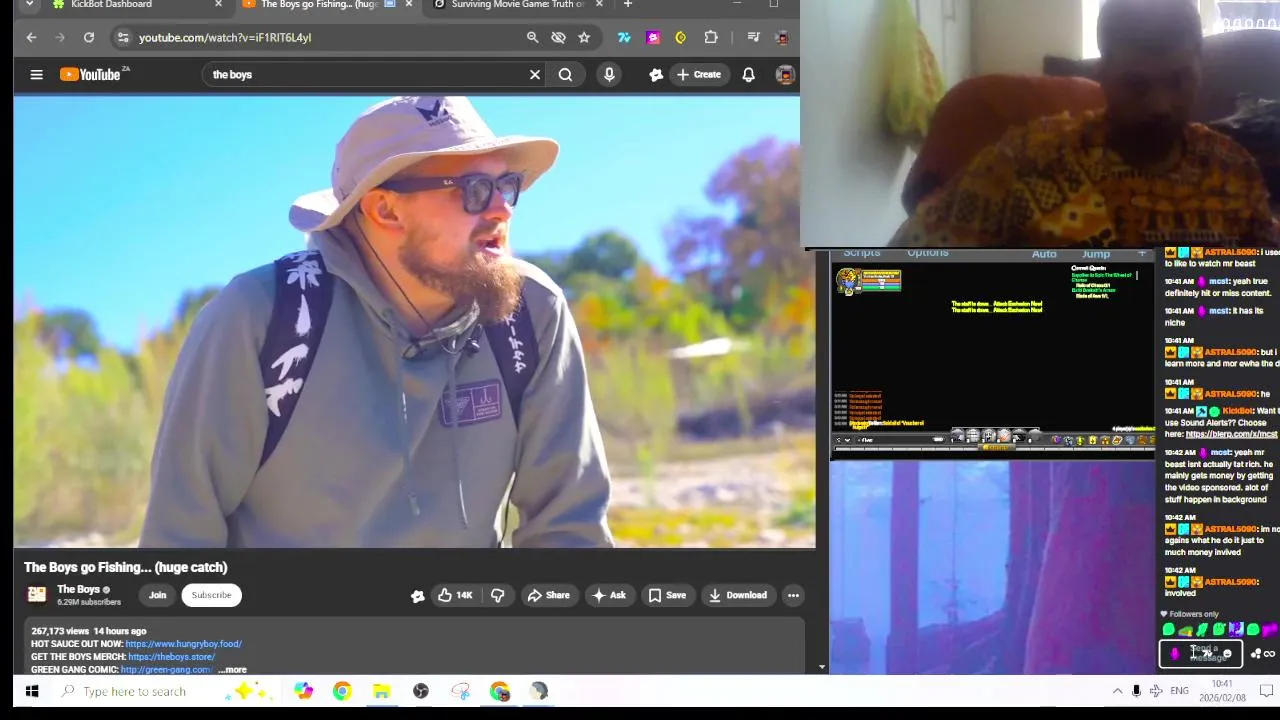View site information for youtube.com
The width and height of the screenshot is (1280, 720).
pos(122,37)
